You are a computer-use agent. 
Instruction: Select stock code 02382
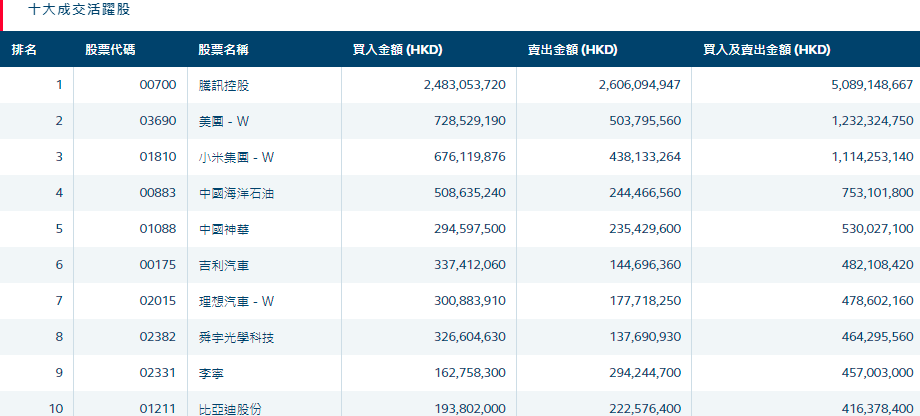pyautogui.click(x=158, y=337)
